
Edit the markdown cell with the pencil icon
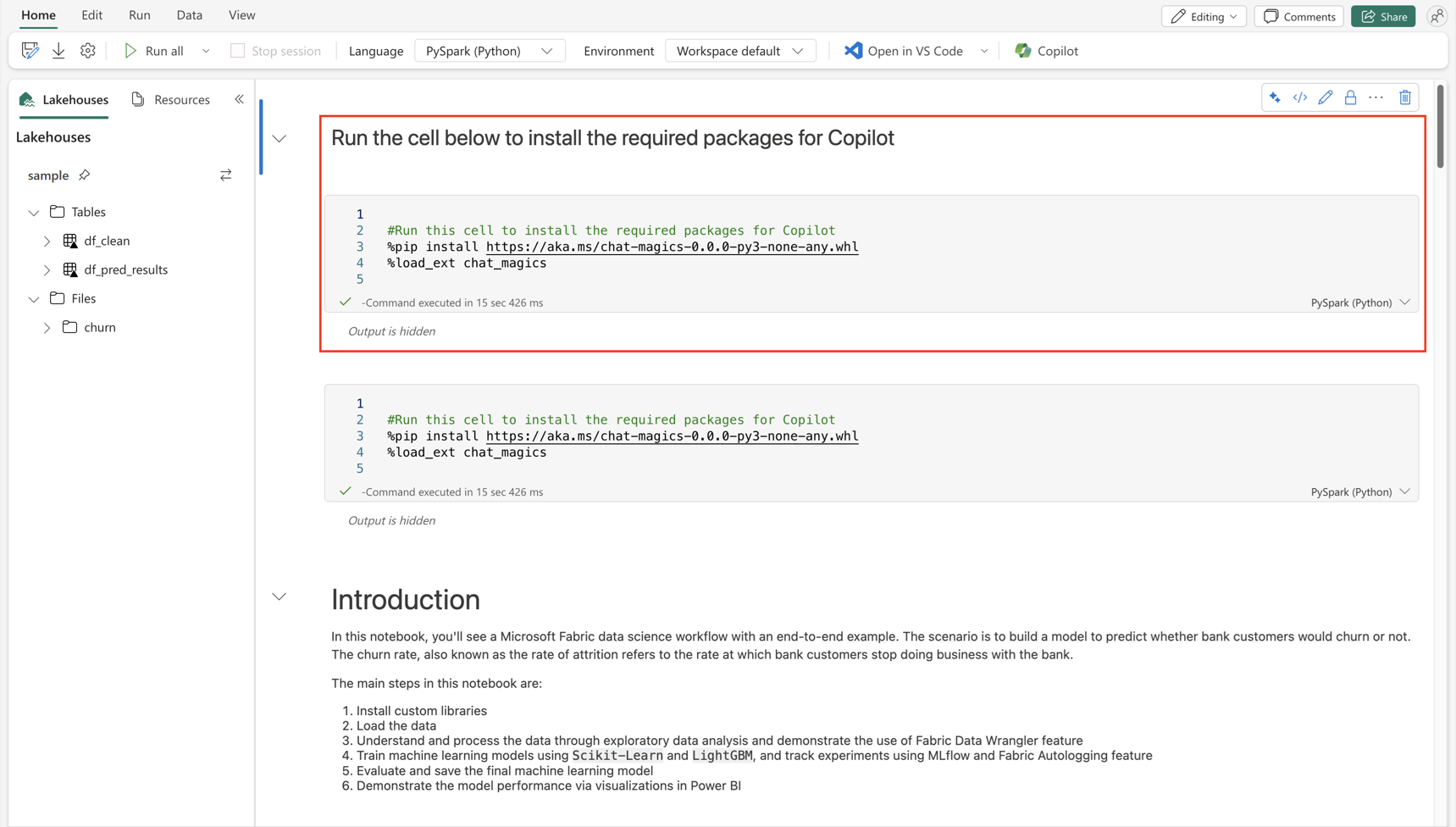pyautogui.click(x=1326, y=97)
